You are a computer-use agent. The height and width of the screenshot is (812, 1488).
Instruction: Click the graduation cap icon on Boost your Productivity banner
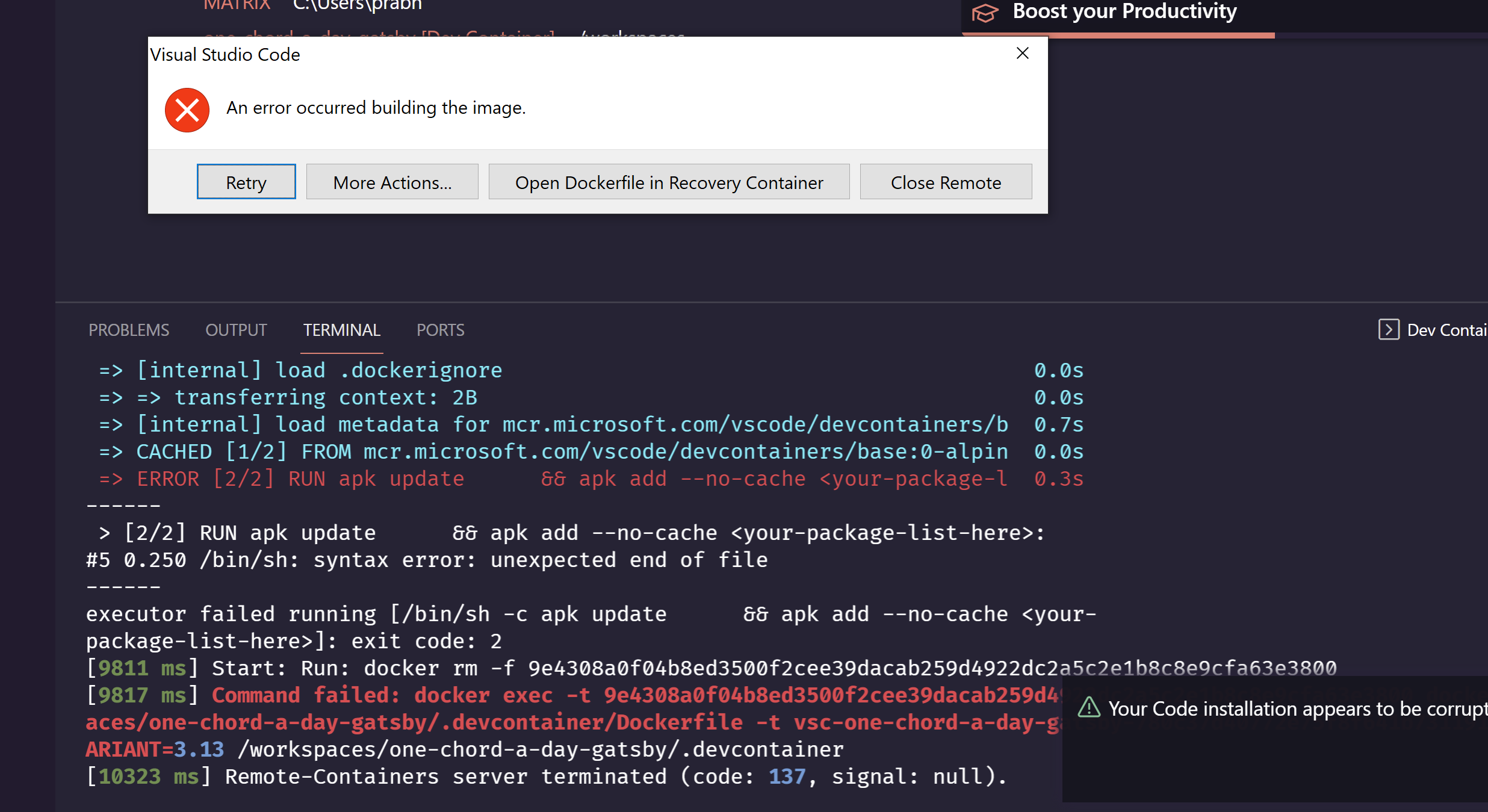click(x=985, y=12)
